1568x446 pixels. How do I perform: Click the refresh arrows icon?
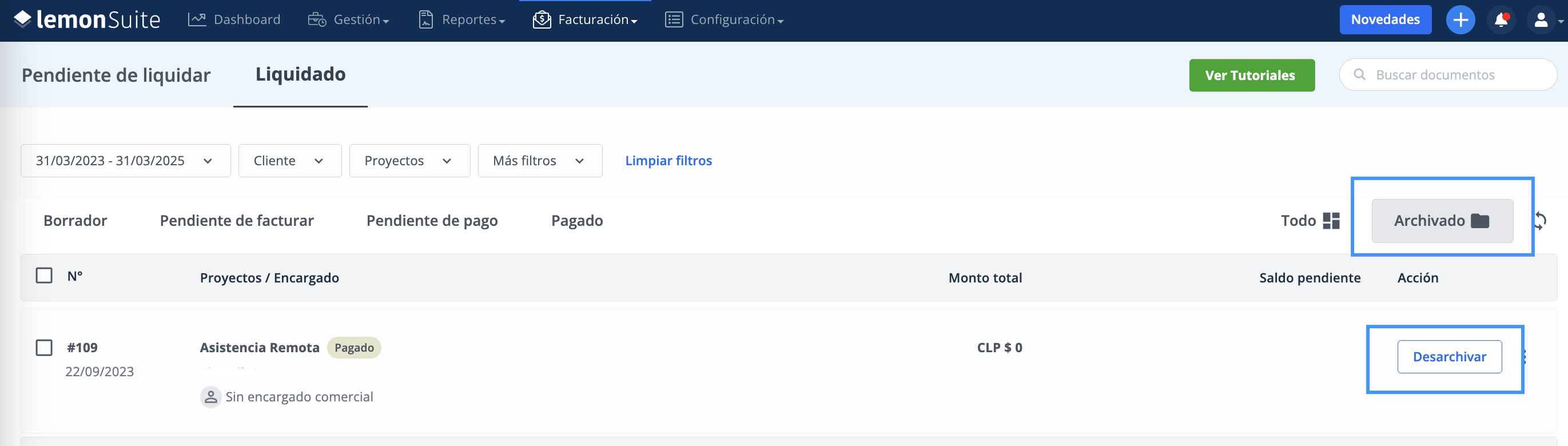[x=1541, y=220]
